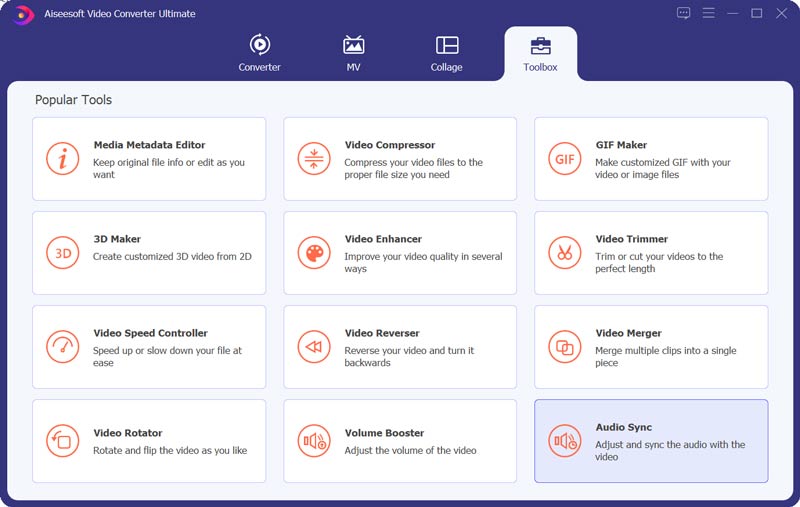Click the Video Rotator icon
Image resolution: width=800 pixels, height=507 pixels.
pos(62,441)
